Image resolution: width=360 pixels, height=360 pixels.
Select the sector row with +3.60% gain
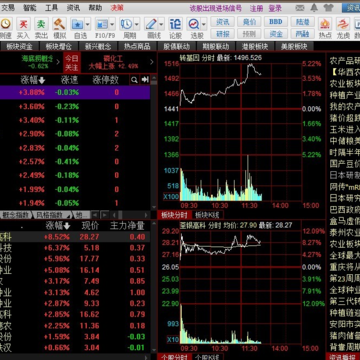point(75,107)
